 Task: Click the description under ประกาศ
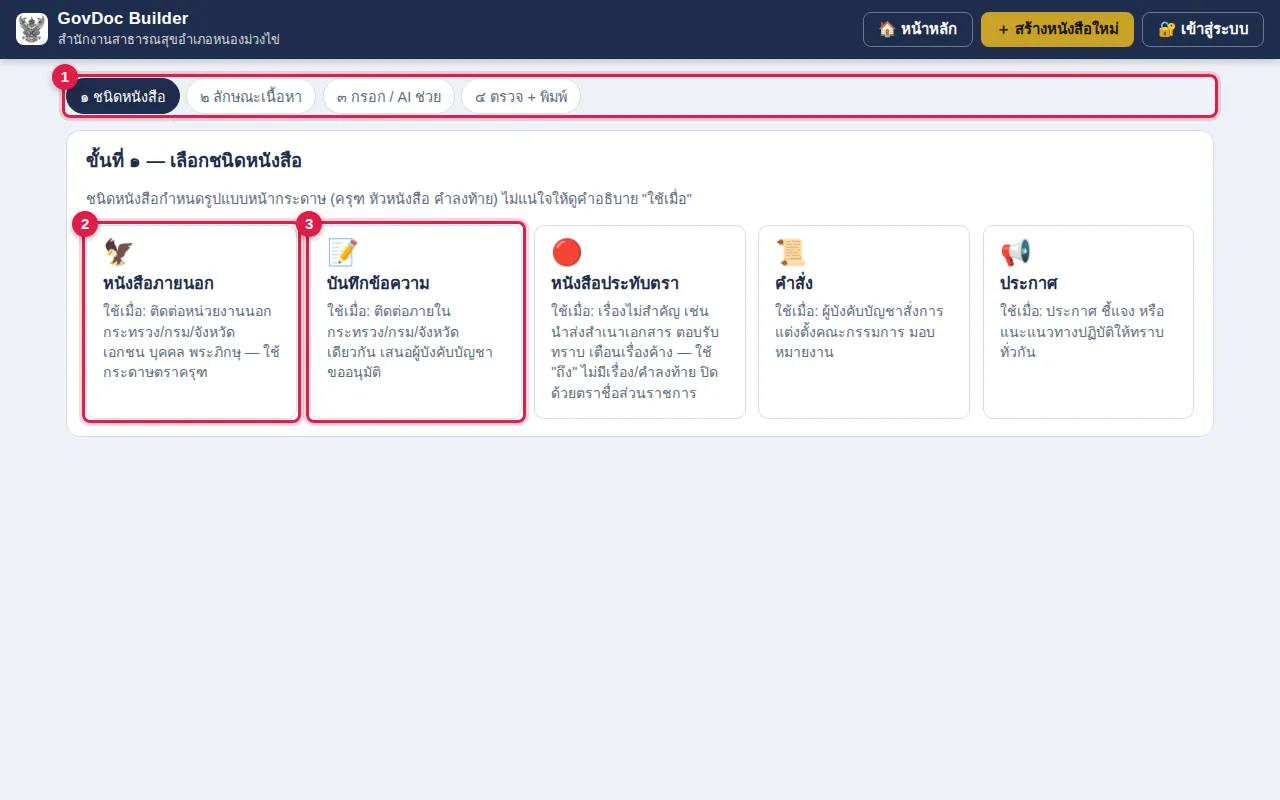(x=1082, y=331)
